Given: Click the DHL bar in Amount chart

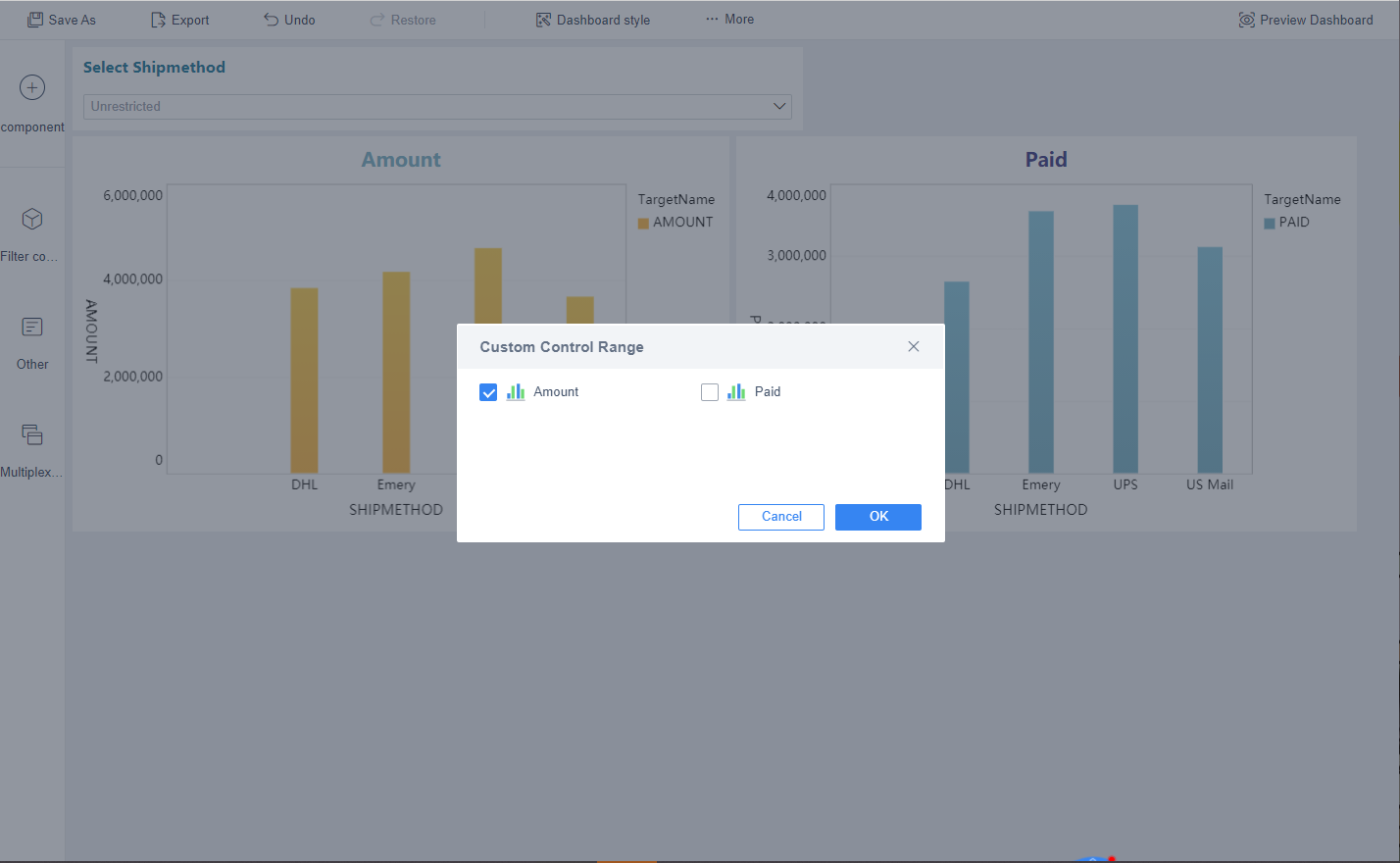Looking at the screenshot, I should [304, 381].
